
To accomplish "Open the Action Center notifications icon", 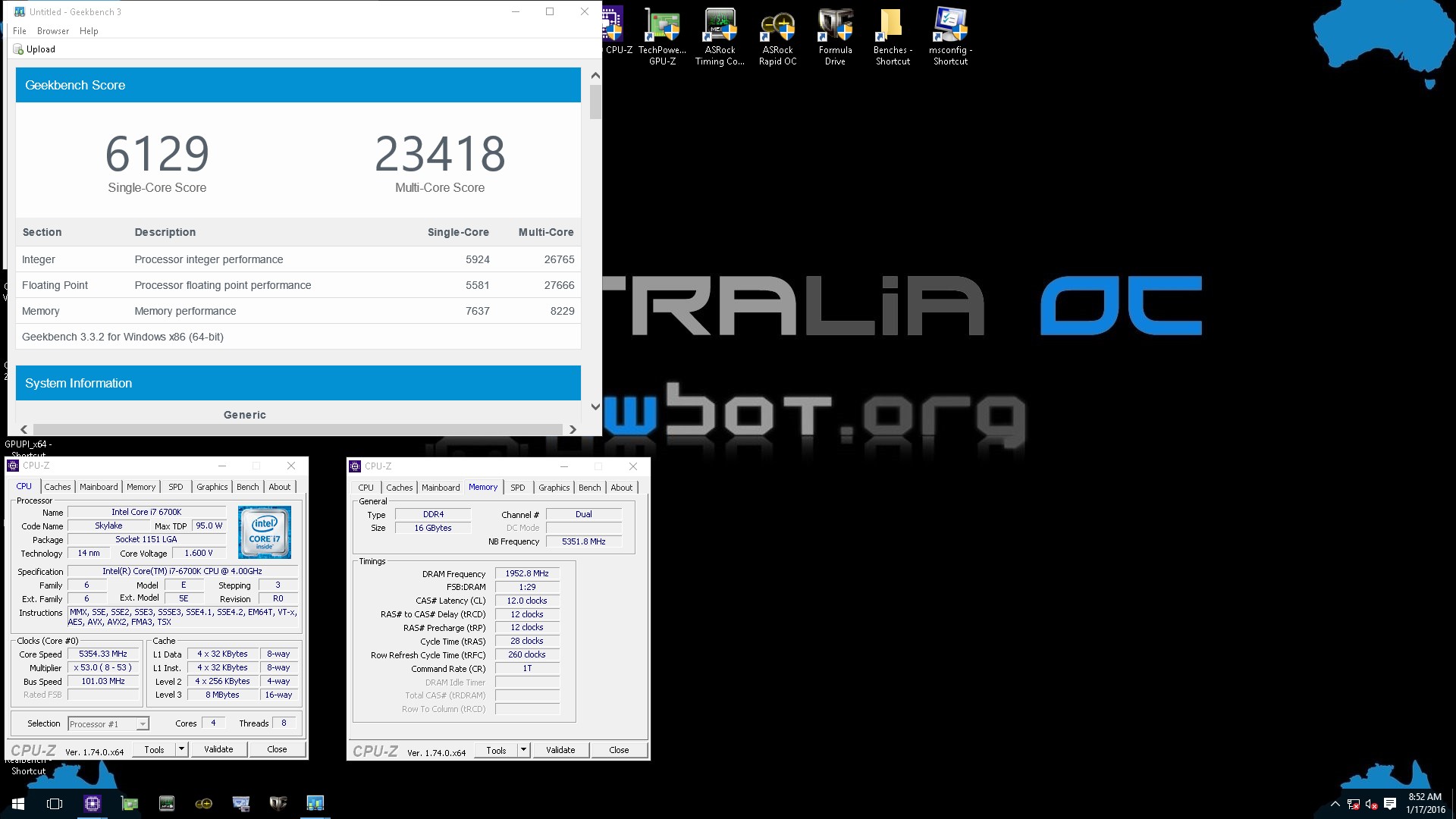I will coord(1390,804).
